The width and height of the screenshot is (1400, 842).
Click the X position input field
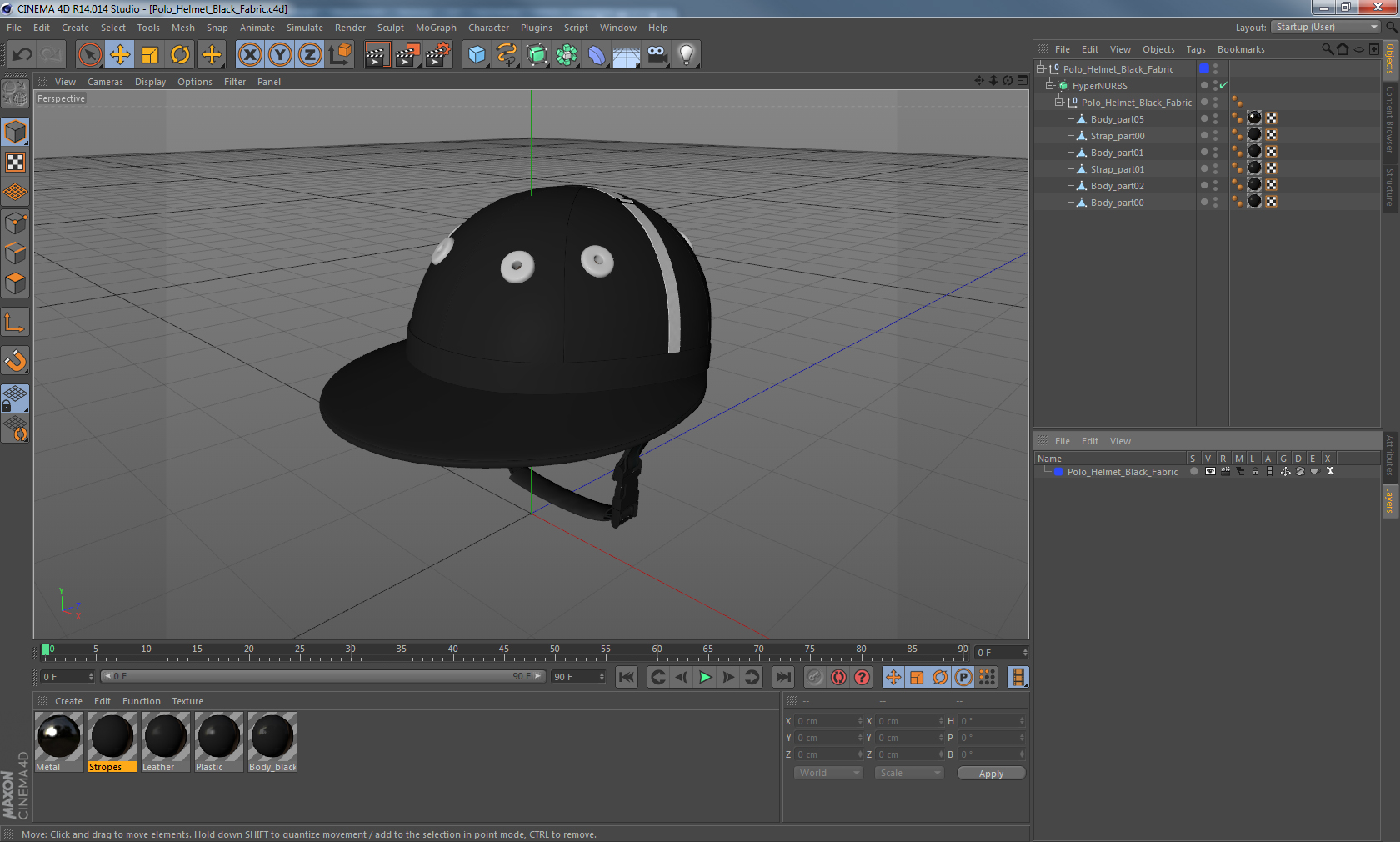(829, 721)
